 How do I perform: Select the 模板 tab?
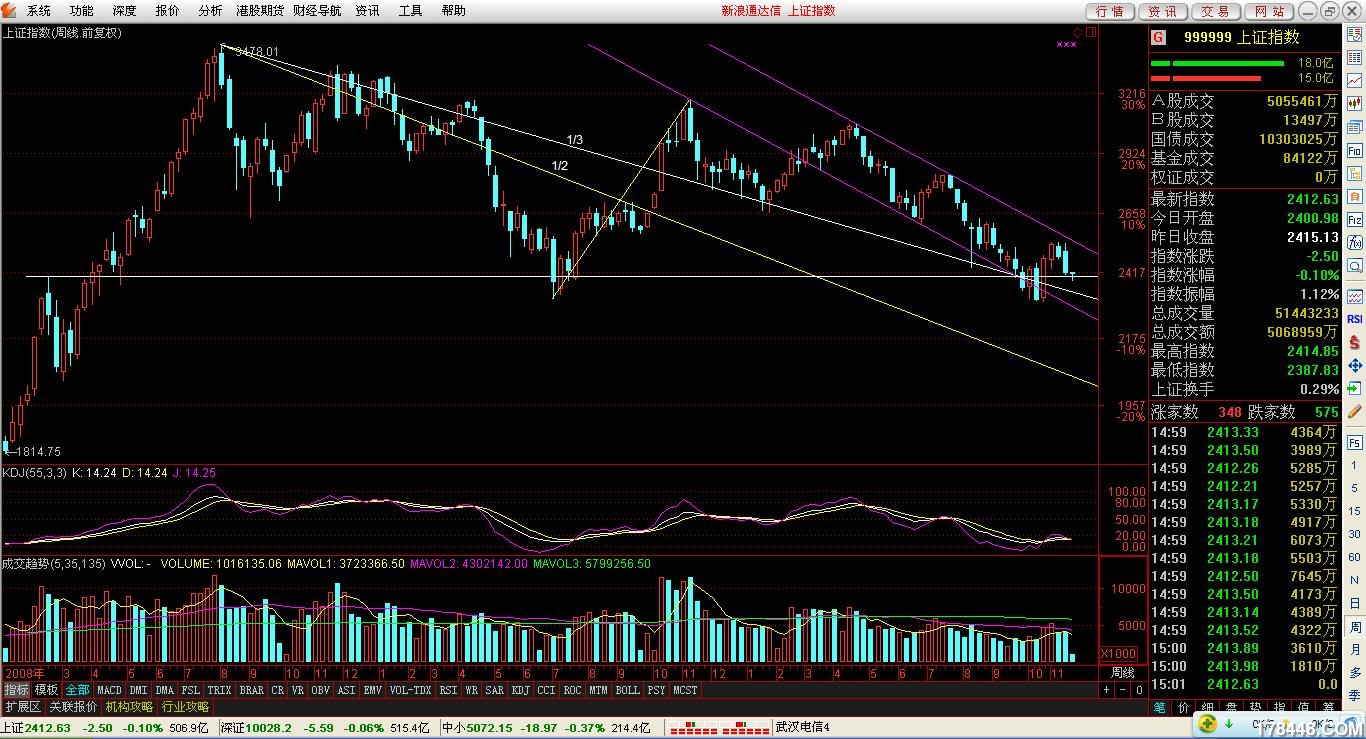46,690
